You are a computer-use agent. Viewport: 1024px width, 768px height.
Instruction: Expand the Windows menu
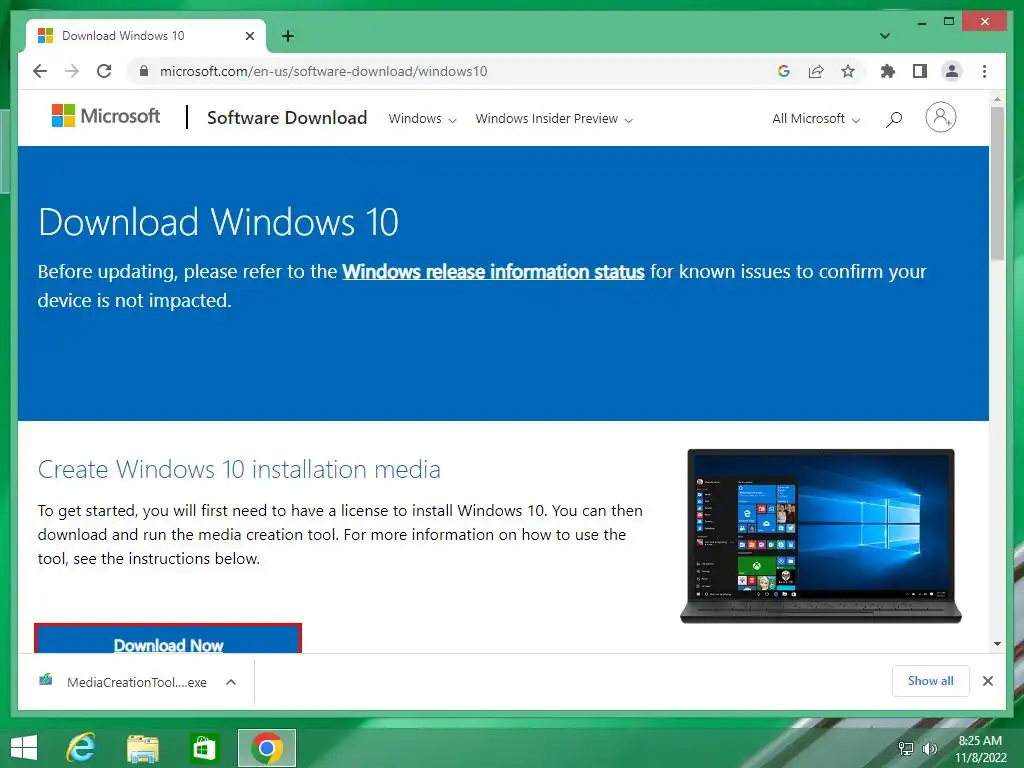422,119
